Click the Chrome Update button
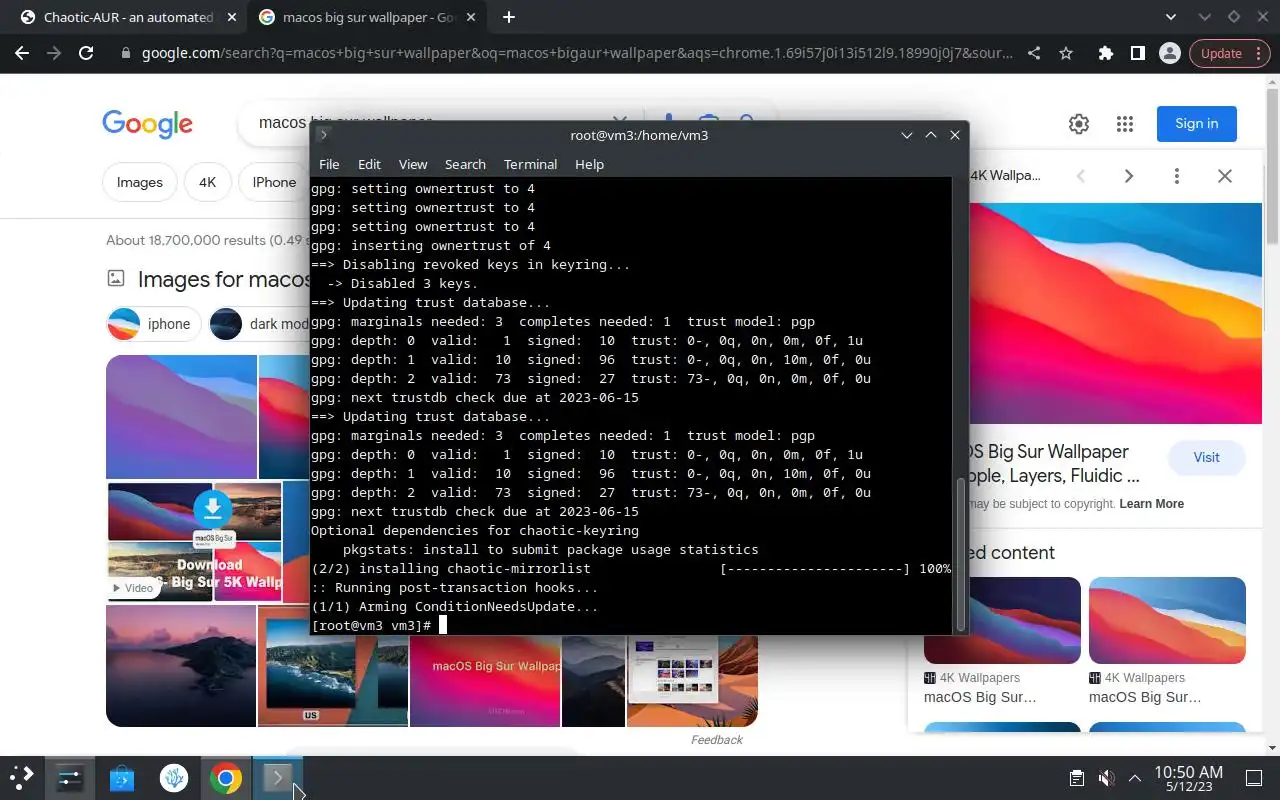The image size is (1280, 800). click(1221, 53)
